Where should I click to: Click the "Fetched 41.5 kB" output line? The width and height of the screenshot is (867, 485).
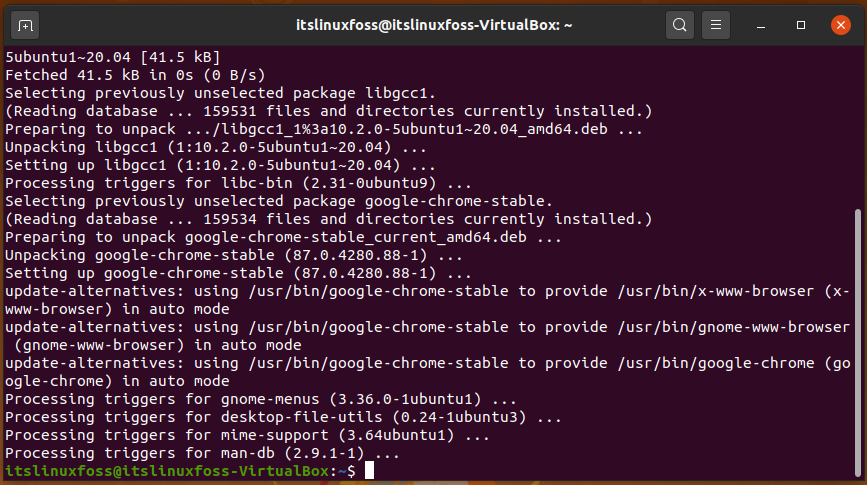135,75
